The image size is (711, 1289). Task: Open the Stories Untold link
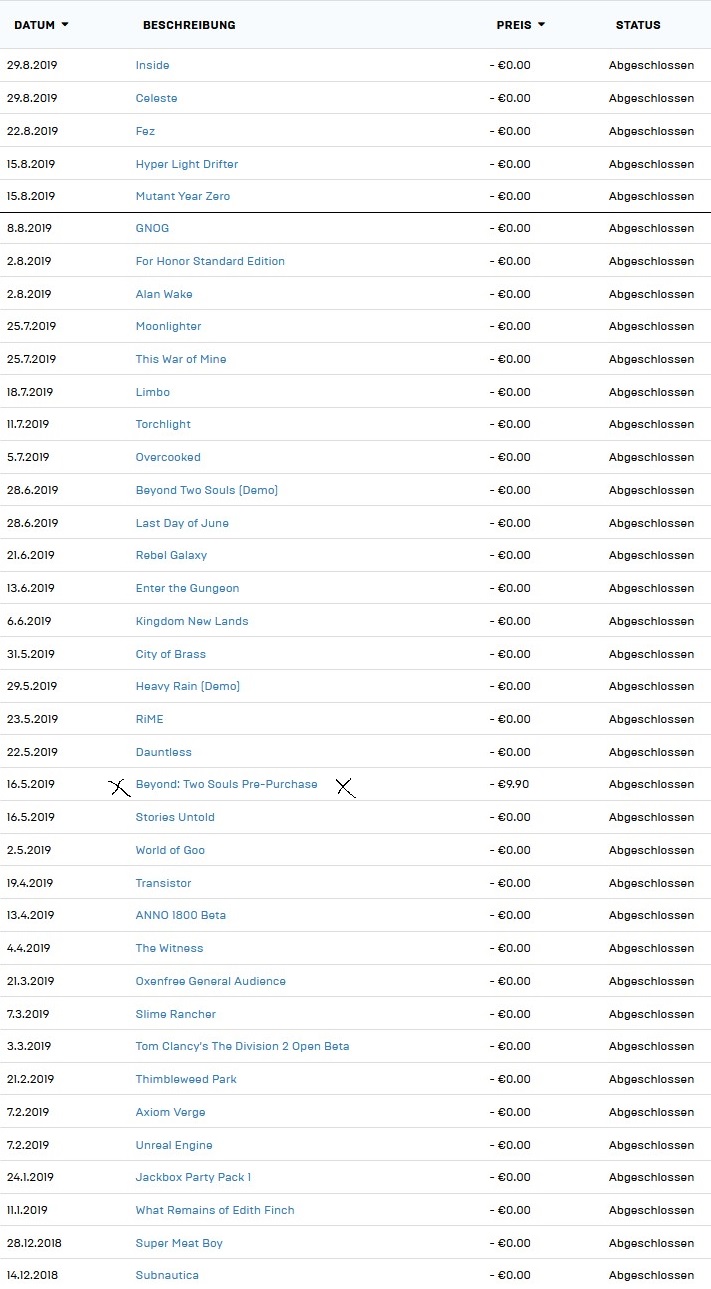pos(175,817)
